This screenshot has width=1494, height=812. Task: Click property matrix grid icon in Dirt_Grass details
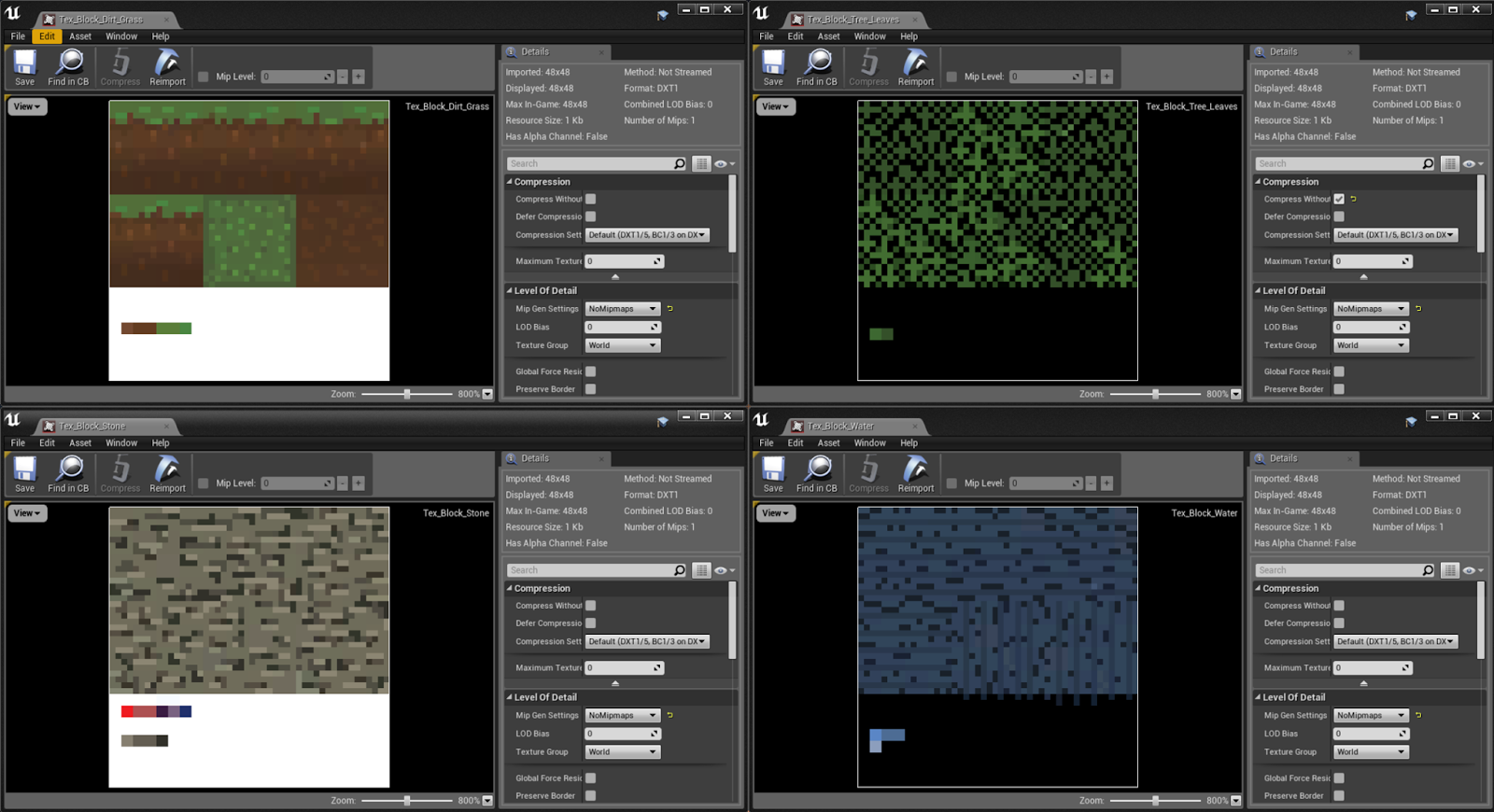701,163
